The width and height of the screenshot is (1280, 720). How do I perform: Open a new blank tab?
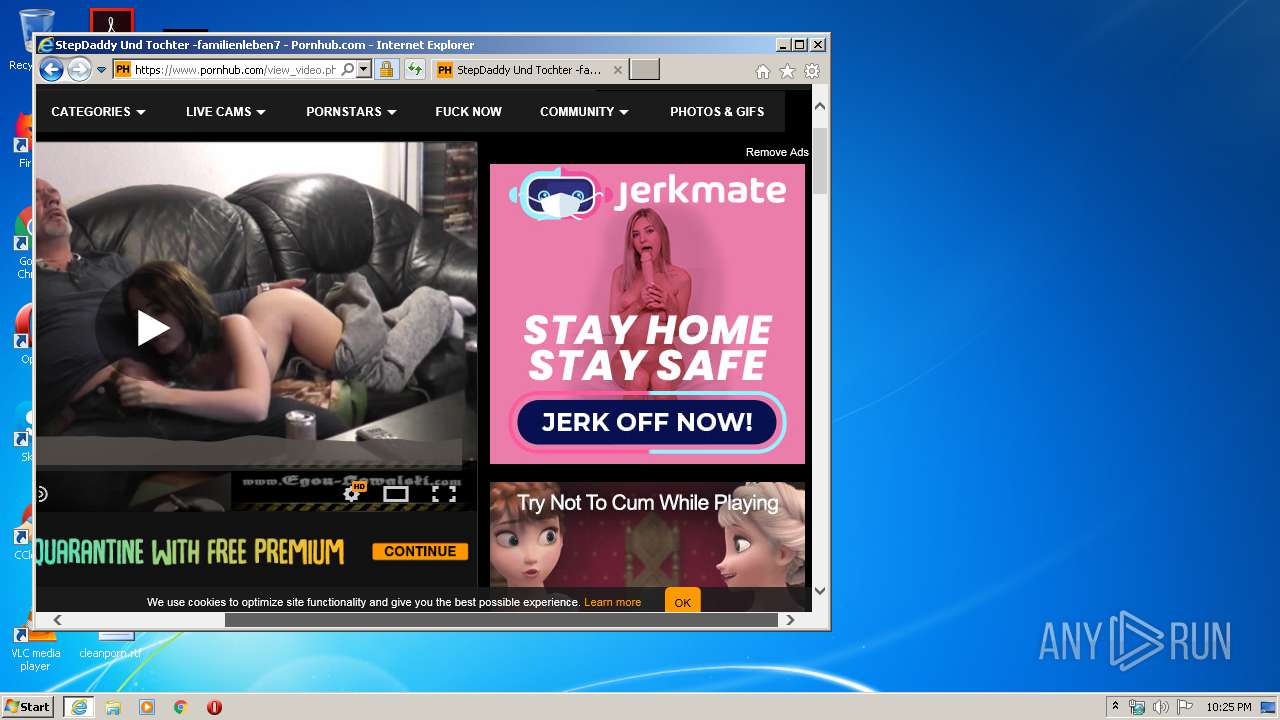pos(645,70)
